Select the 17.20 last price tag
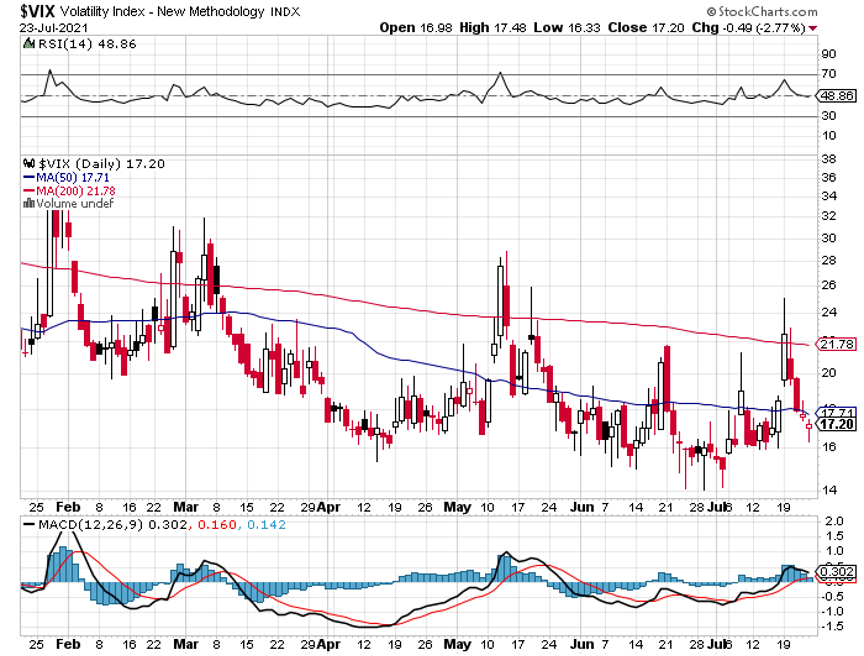Viewport: 864px width, 656px height. point(835,424)
